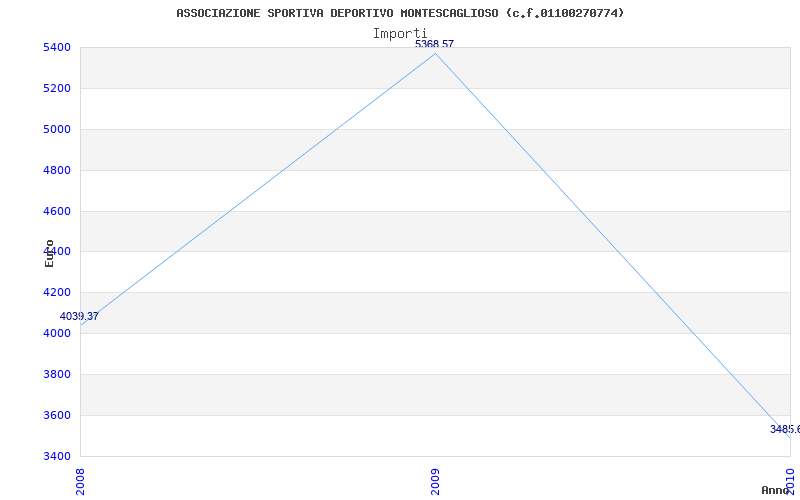Select the 2008 x-axis label

coord(80,482)
